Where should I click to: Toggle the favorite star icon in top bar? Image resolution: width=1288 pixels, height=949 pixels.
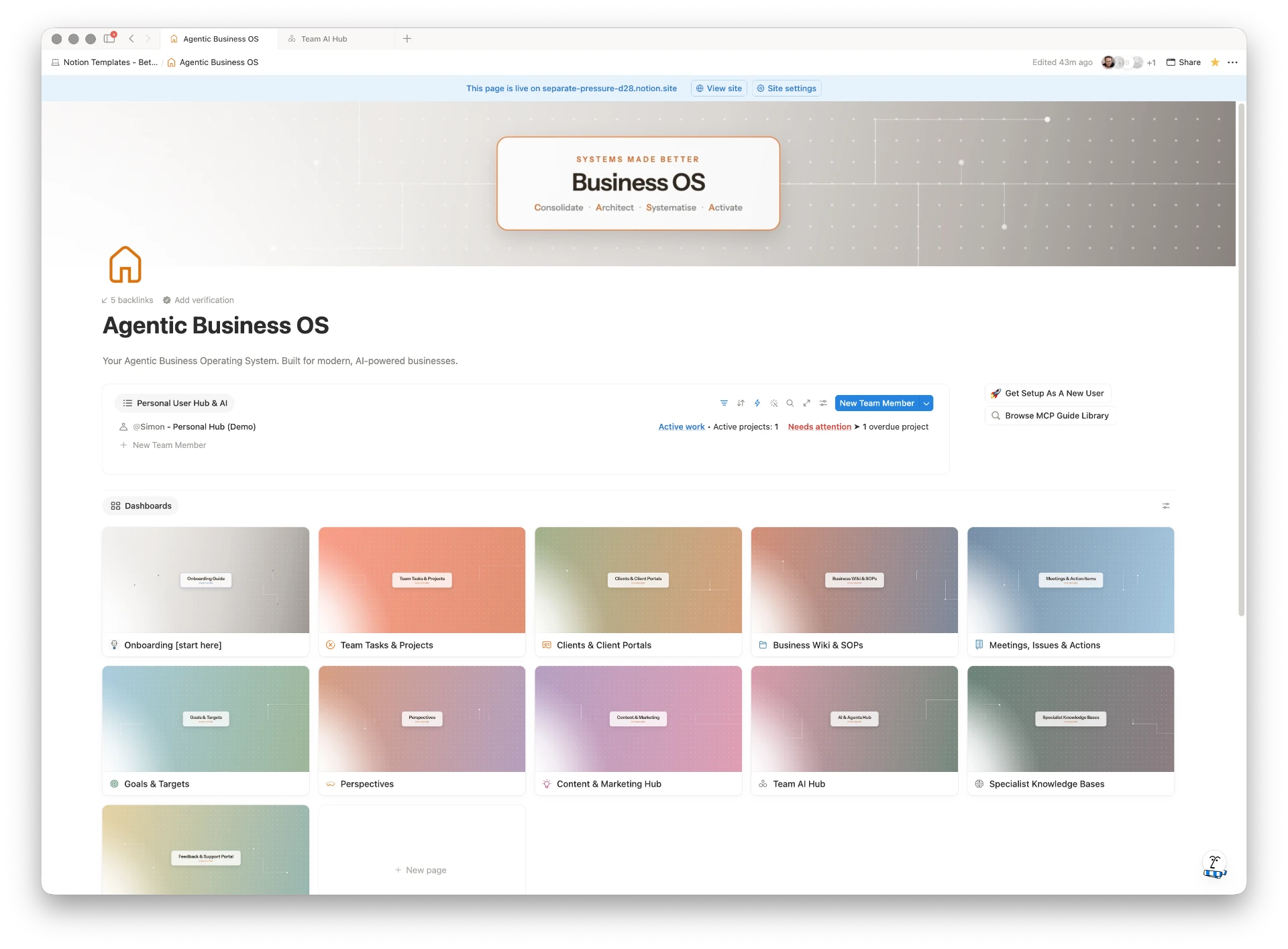tap(1215, 62)
